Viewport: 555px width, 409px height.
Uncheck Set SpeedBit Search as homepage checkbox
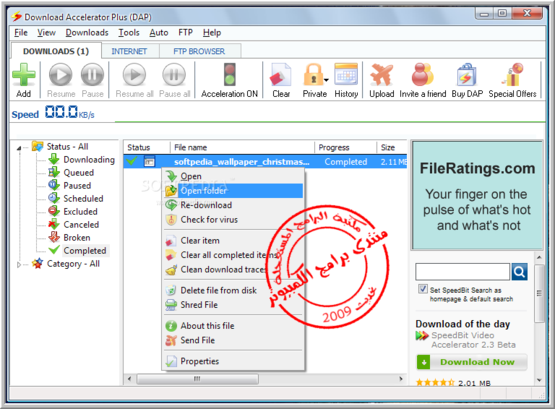click(423, 289)
